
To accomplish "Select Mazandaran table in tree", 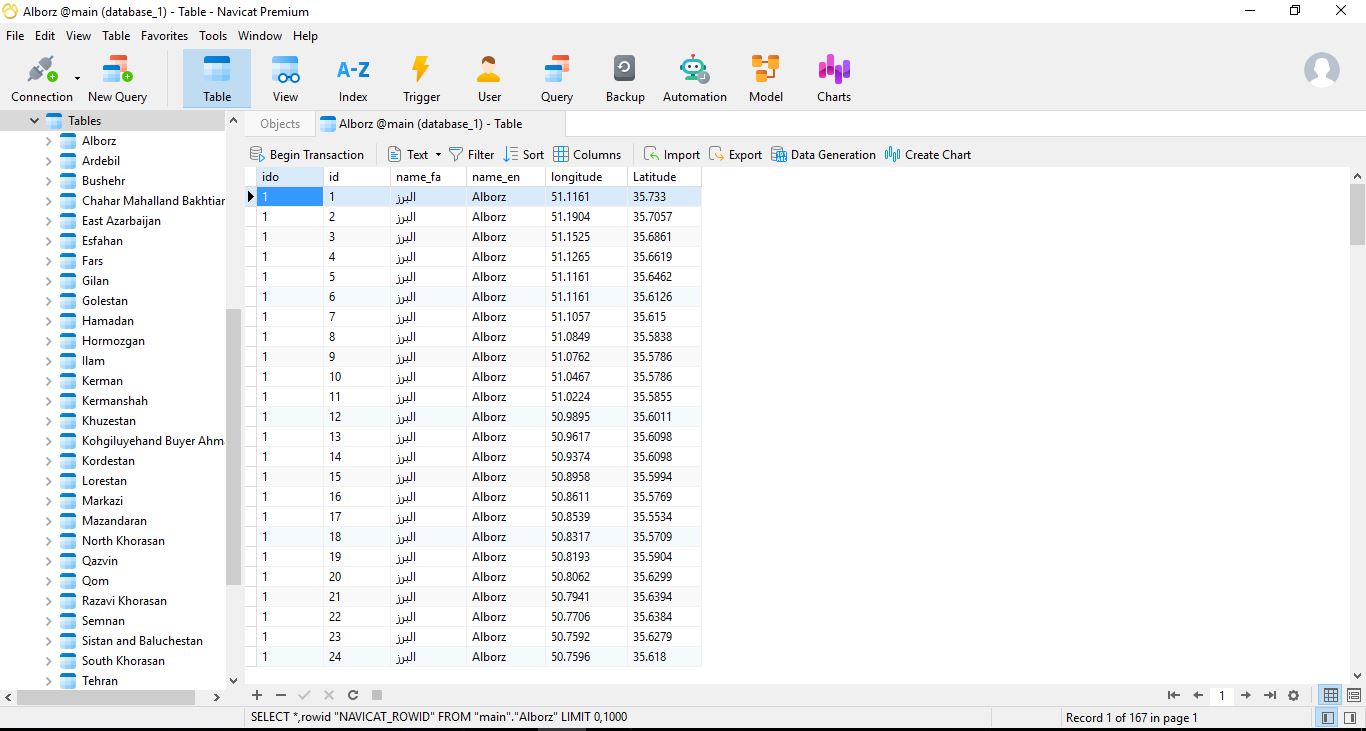I will coord(114,521).
